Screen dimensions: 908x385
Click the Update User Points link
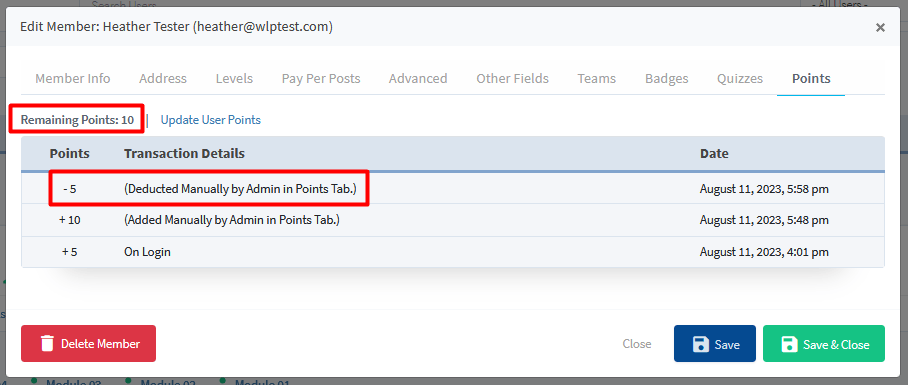click(x=211, y=120)
